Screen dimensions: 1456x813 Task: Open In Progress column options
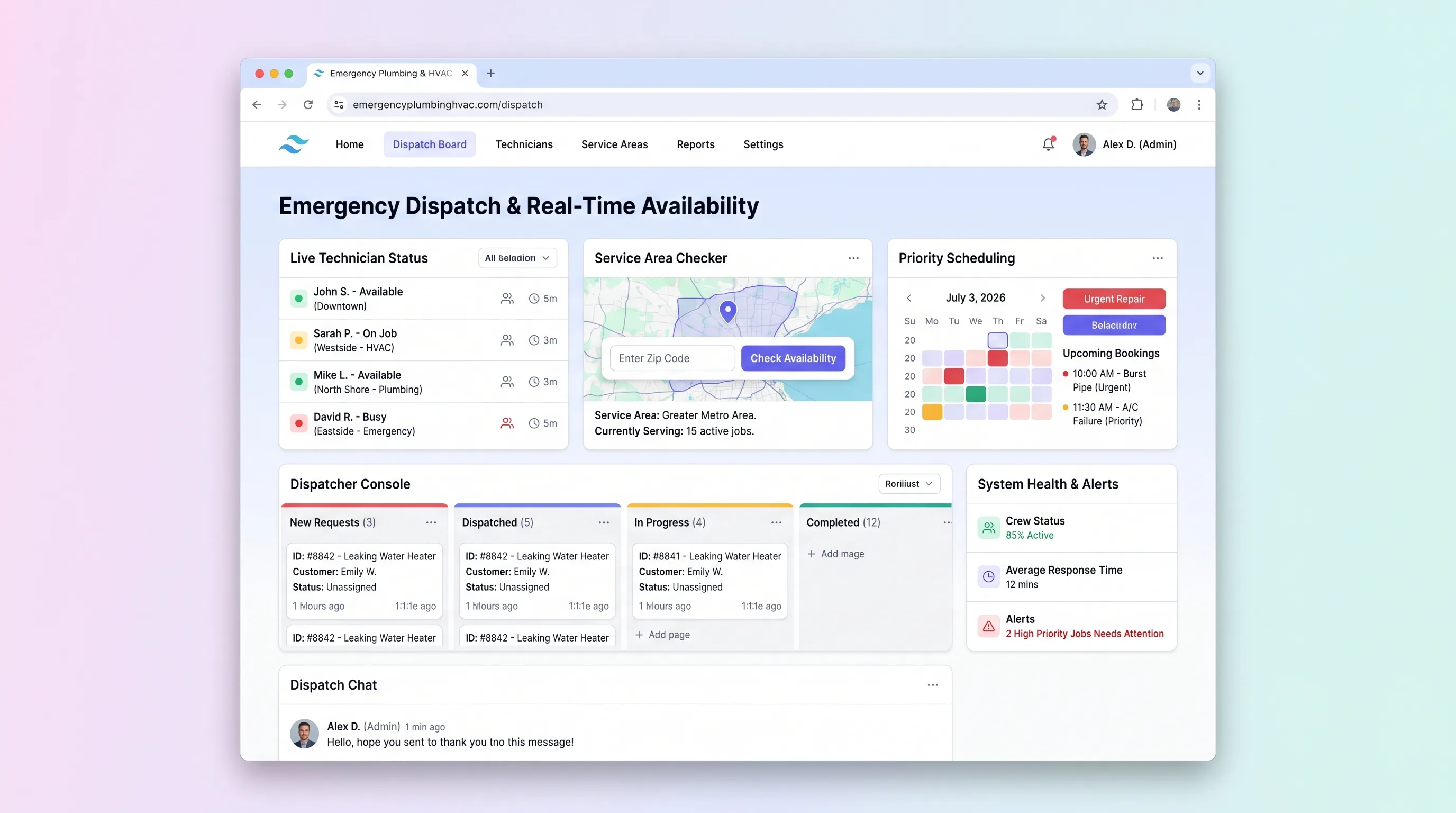pos(776,522)
